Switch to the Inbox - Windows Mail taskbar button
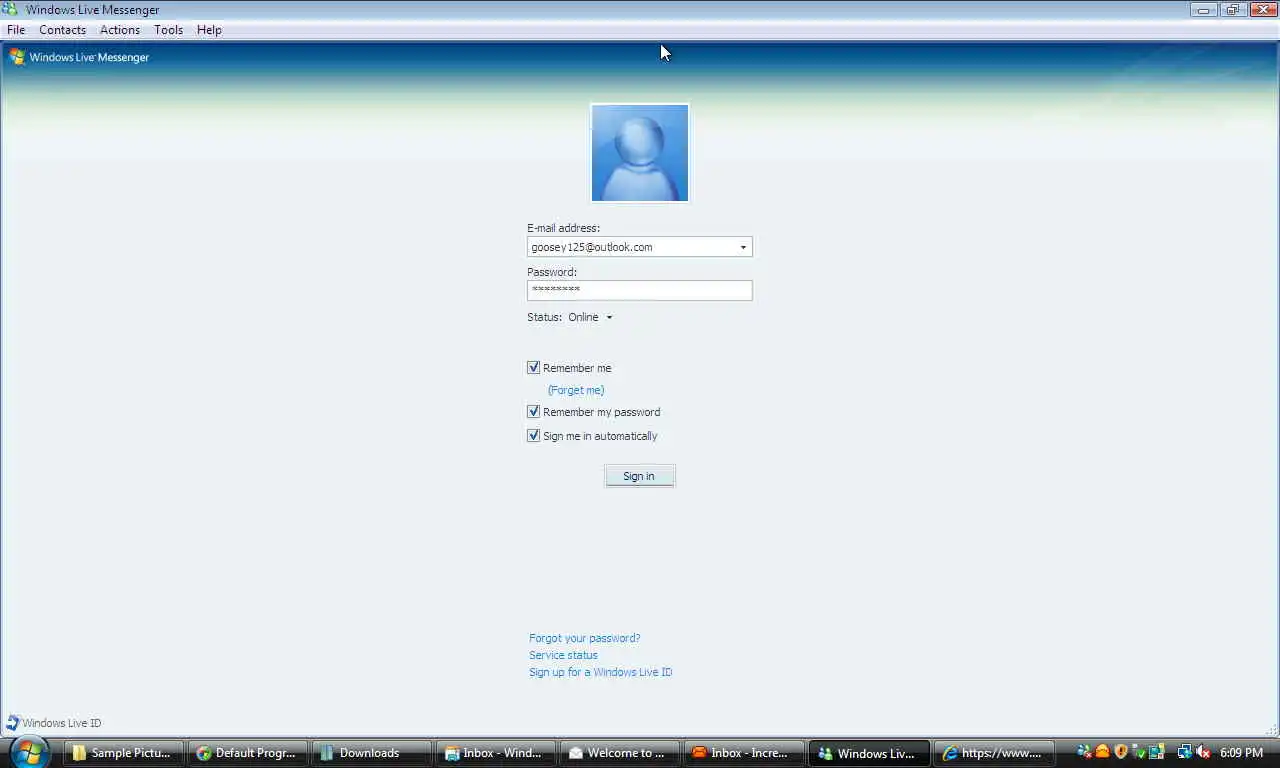 [x=496, y=753]
